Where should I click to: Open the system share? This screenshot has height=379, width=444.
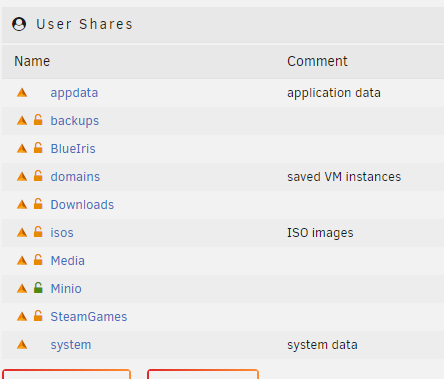[x=71, y=345]
